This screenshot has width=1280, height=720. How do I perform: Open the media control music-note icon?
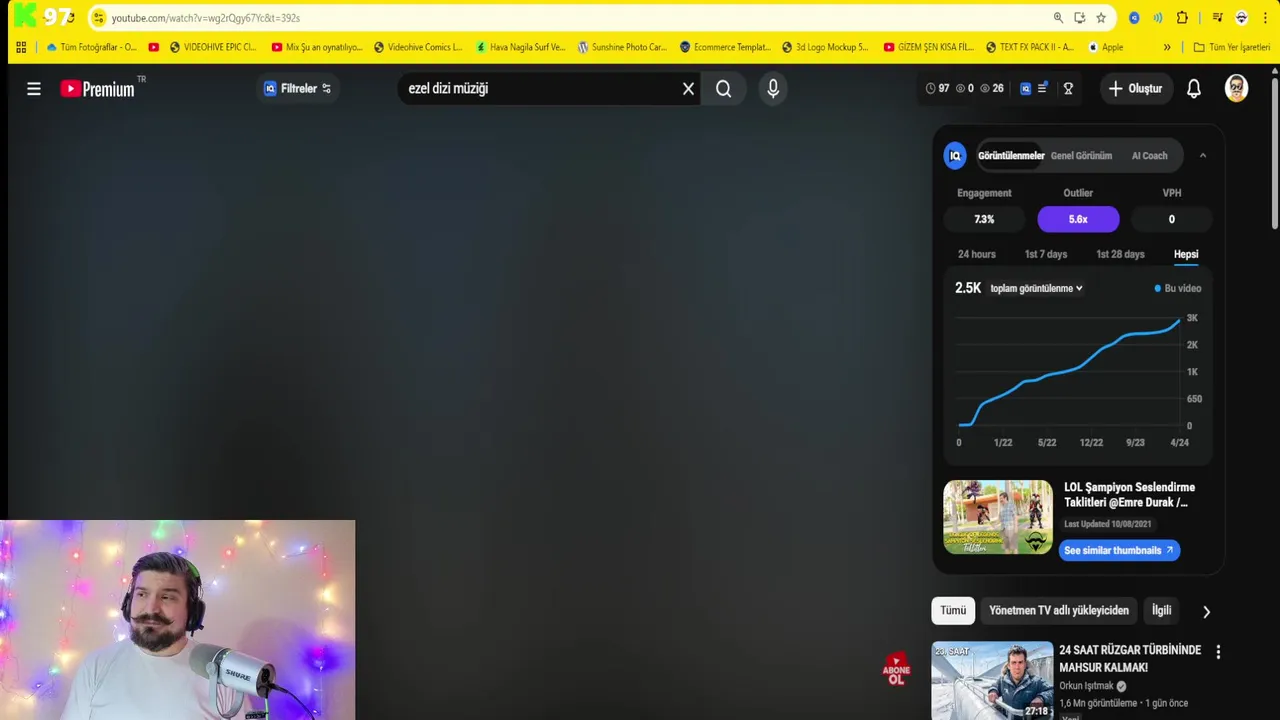pos(1217,18)
